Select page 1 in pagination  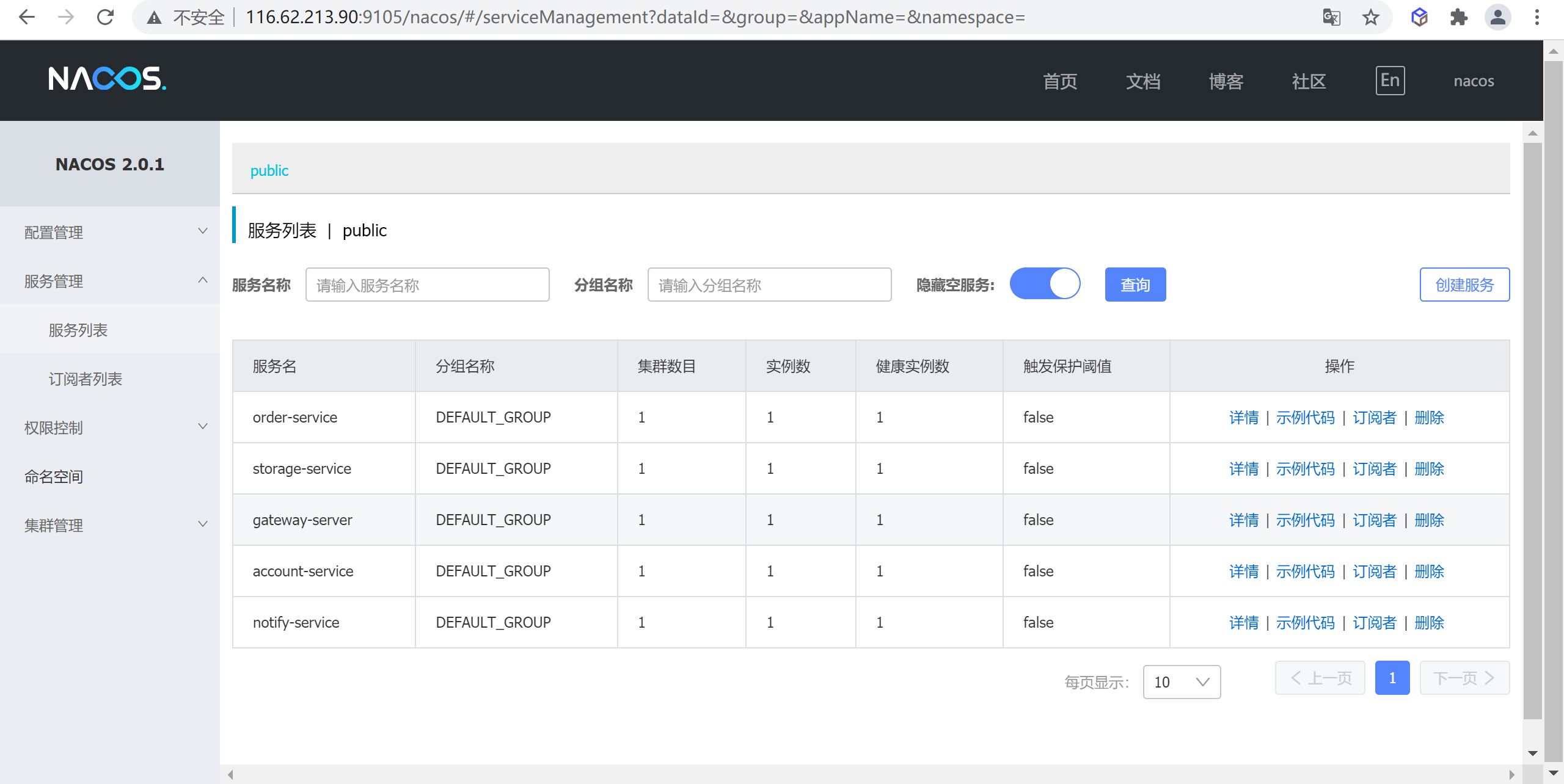pyautogui.click(x=1392, y=678)
